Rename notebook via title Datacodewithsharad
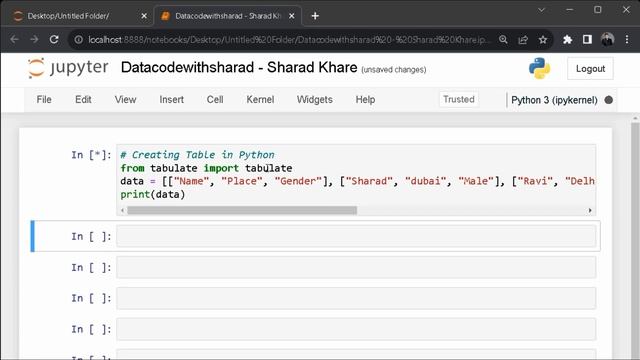The image size is (640, 360). (x=239, y=67)
